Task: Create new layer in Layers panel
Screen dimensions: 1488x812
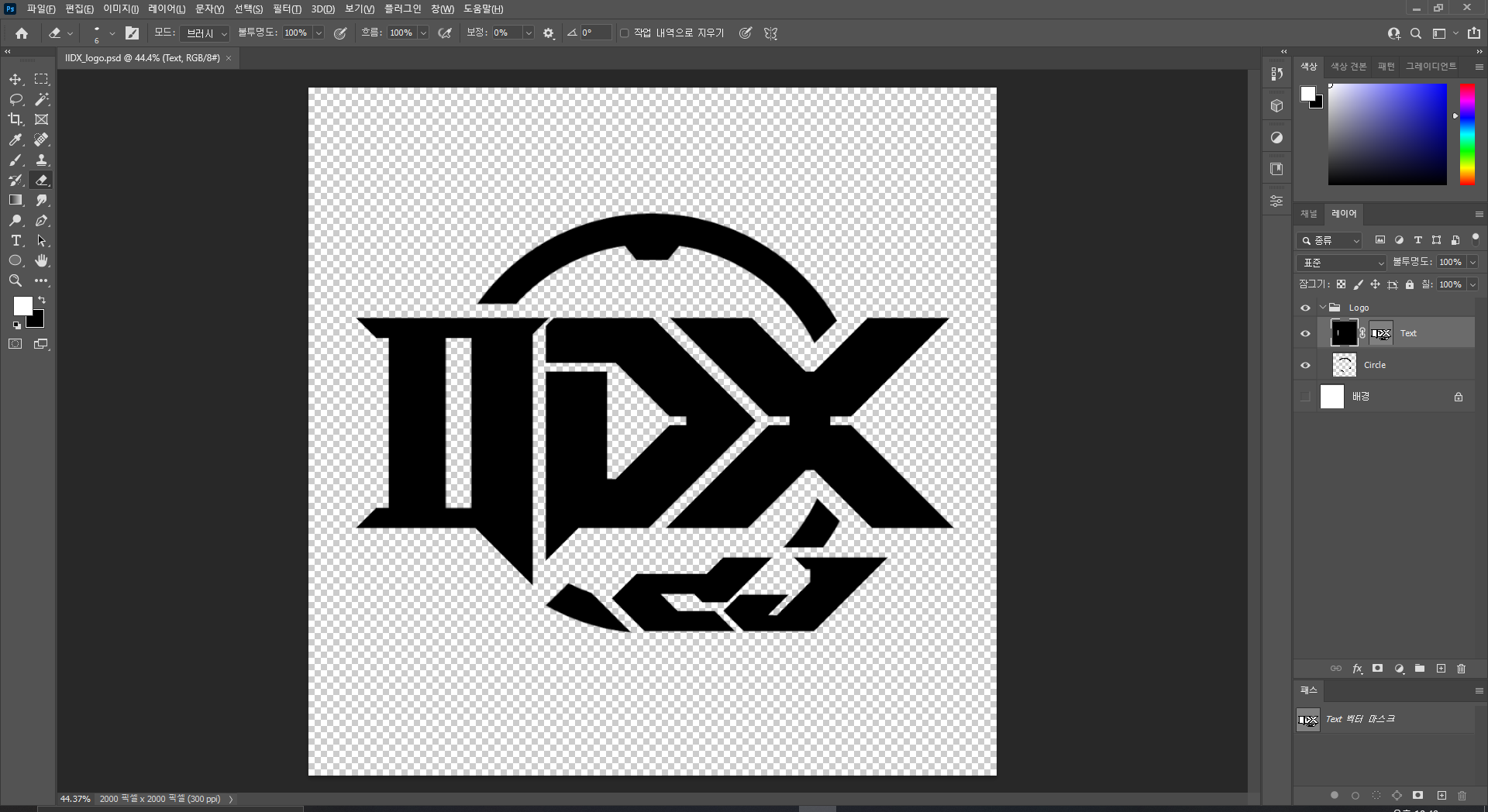Action: 1441,669
